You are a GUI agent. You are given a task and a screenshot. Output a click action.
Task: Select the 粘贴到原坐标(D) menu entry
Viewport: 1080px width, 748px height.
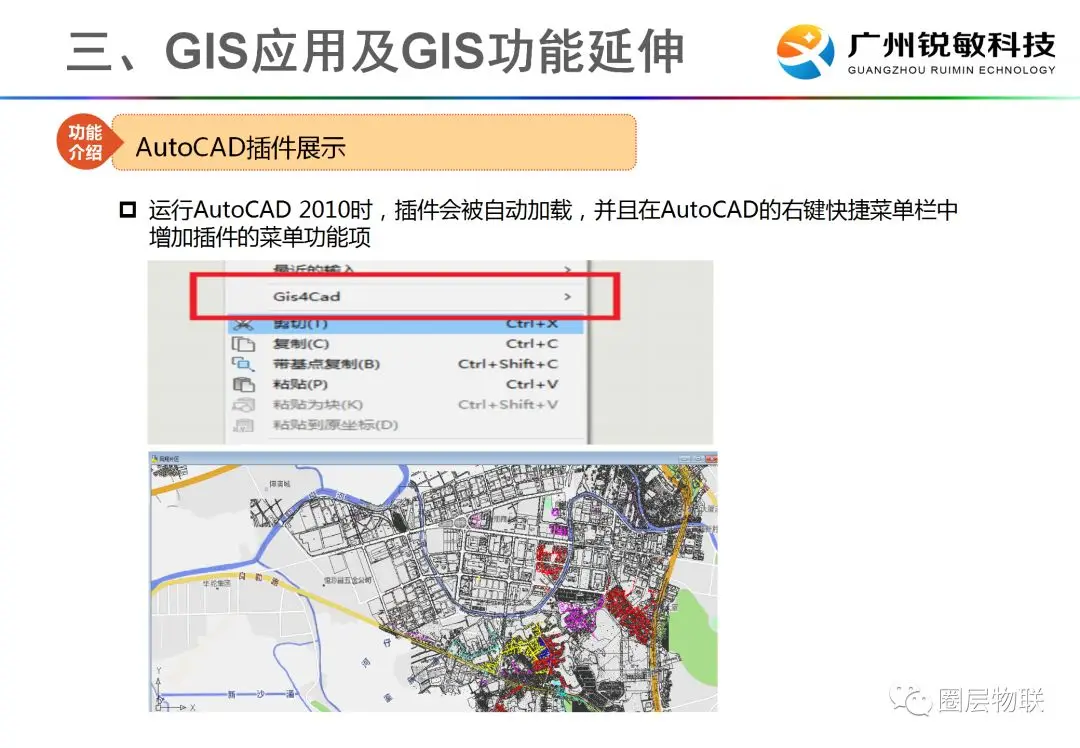[406, 425]
